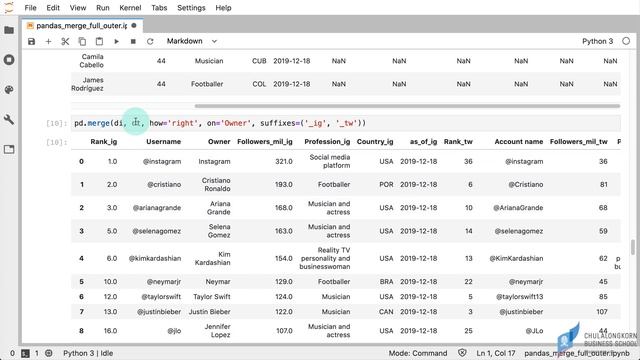Click the Followers_mil_ig column header

tap(264, 142)
